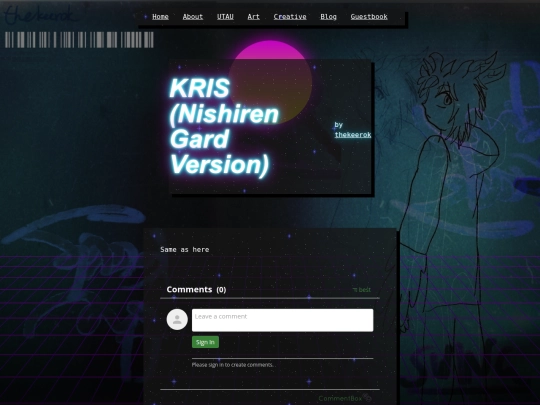Open the Guestbook link

369,17
